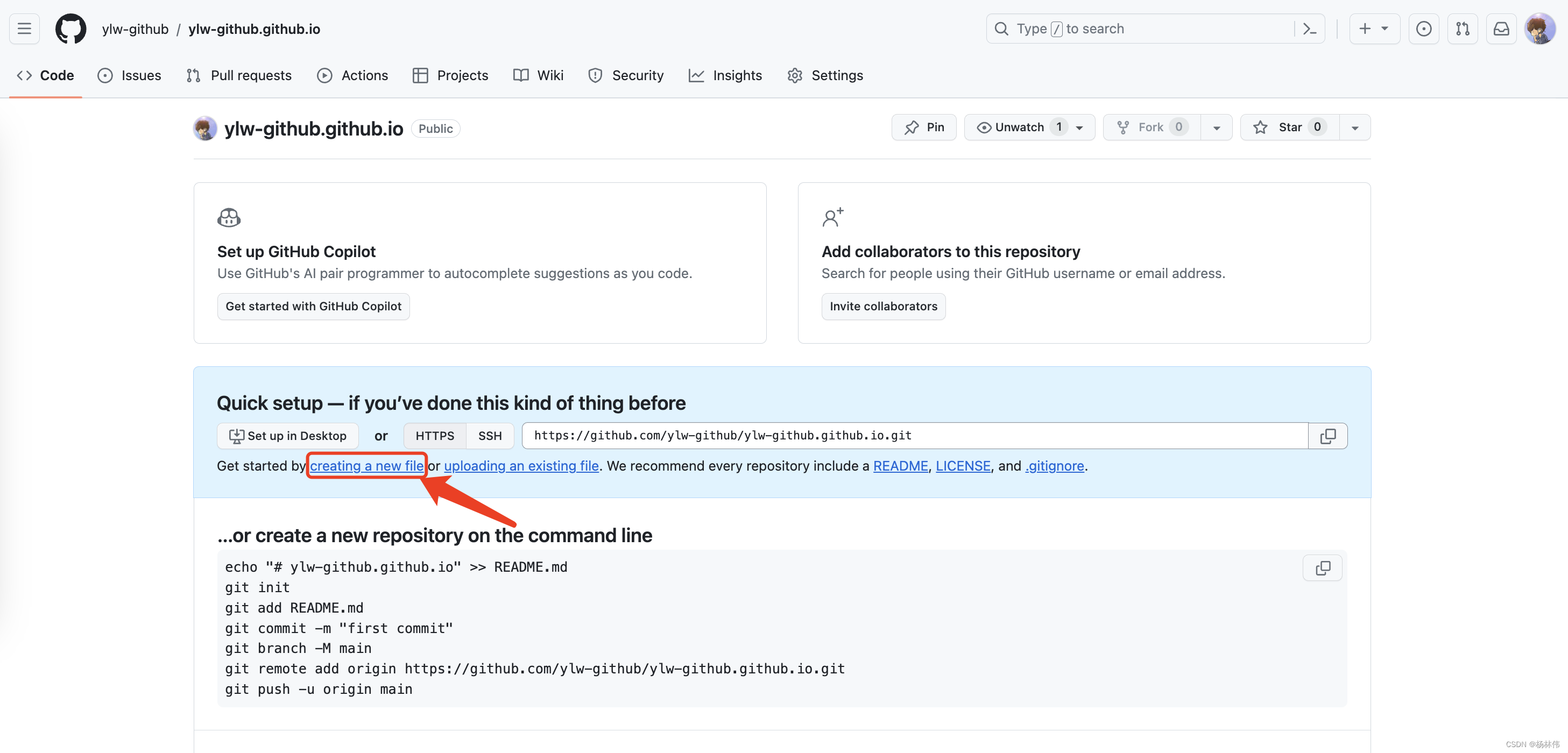The height and width of the screenshot is (753, 1568).
Task: Open the Wiki tab
Action: pyautogui.click(x=539, y=75)
